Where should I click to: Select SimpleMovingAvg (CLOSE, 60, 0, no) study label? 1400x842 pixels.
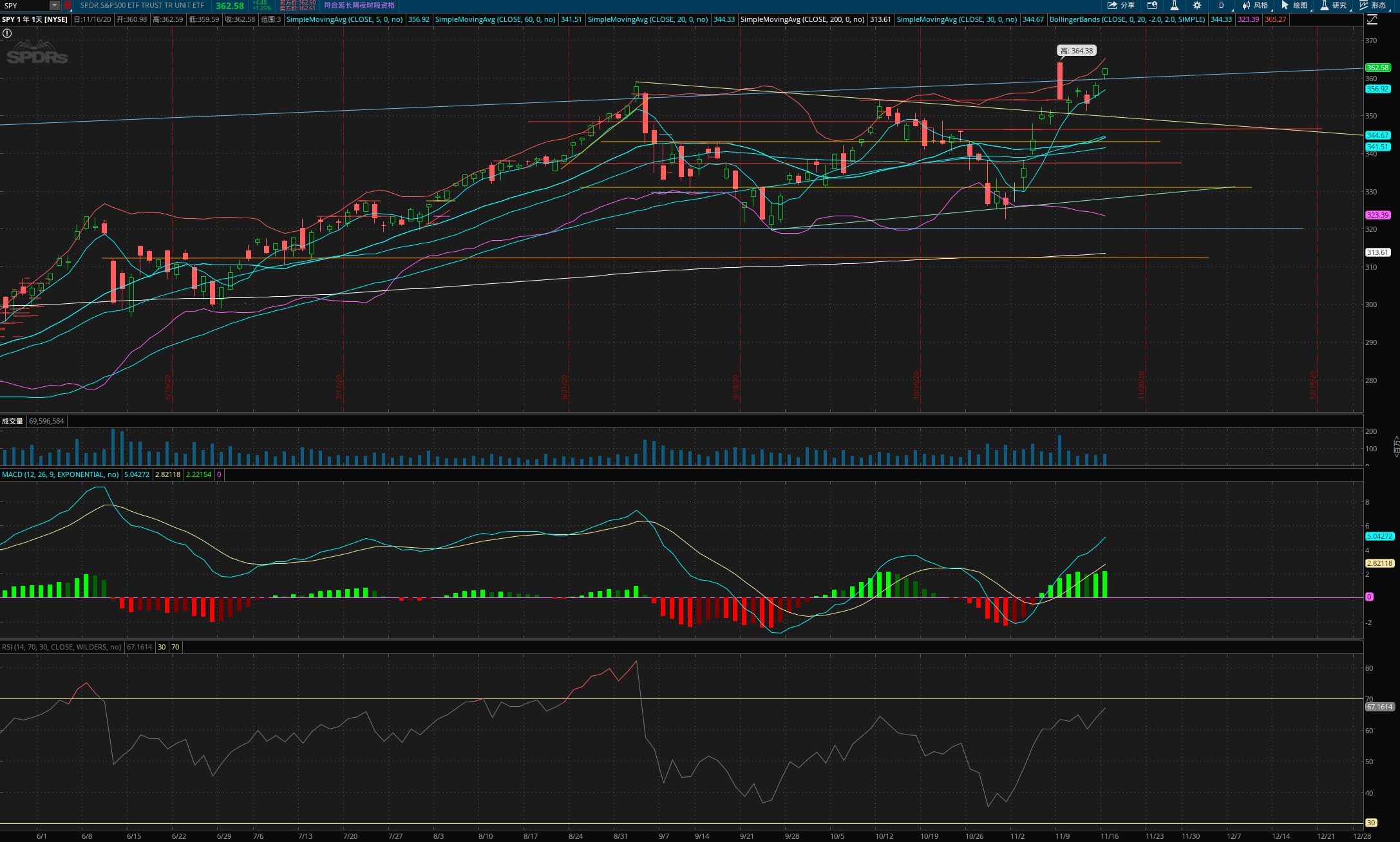pos(495,19)
